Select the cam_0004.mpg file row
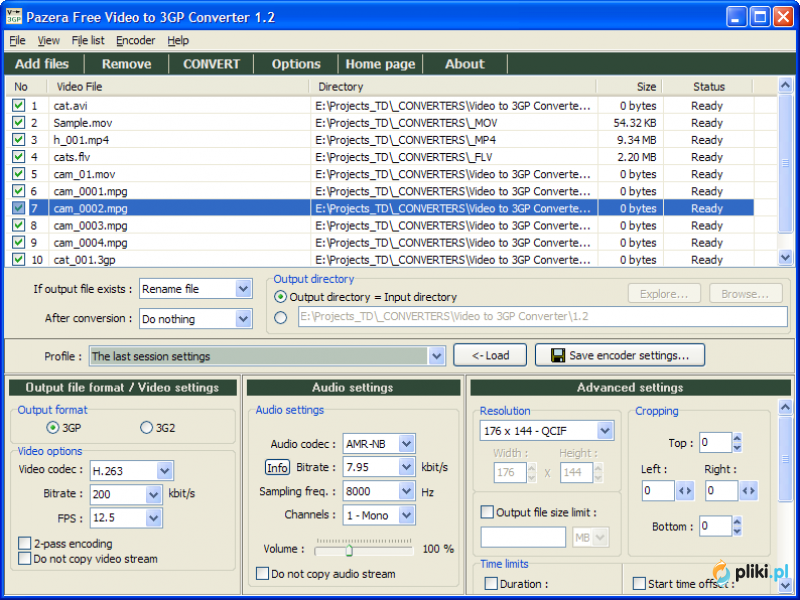 (380, 242)
